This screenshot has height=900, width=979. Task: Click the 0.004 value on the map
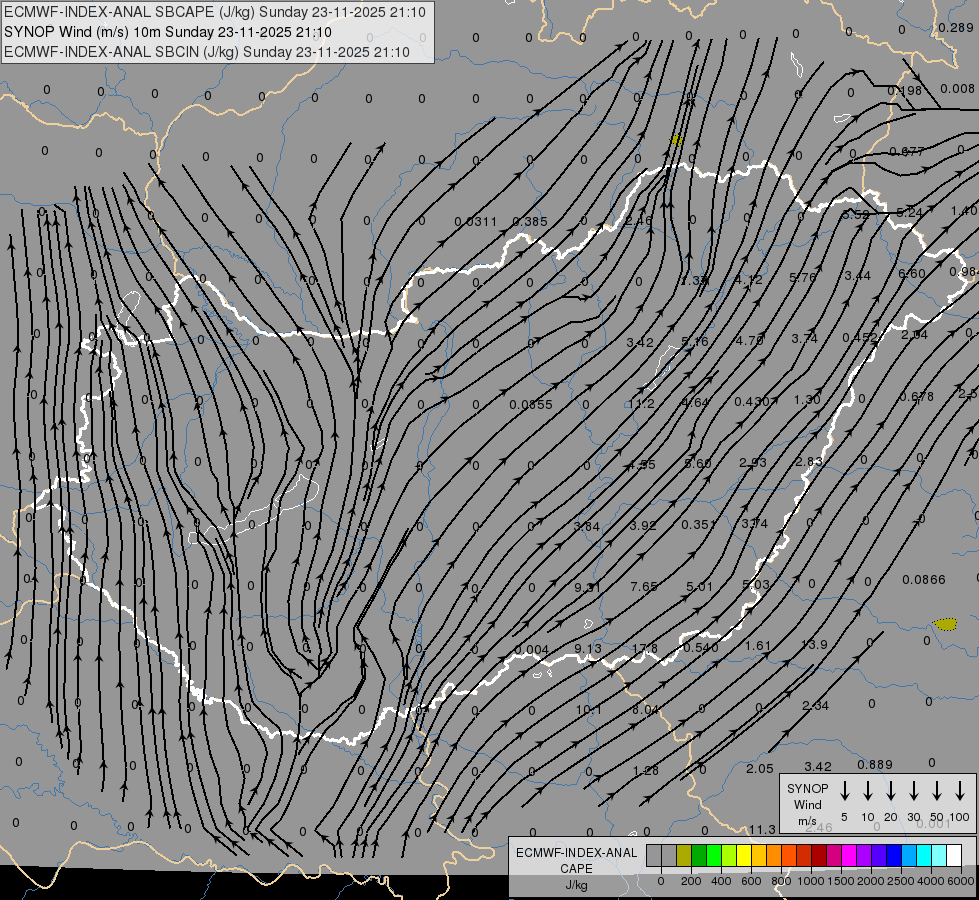point(532,650)
